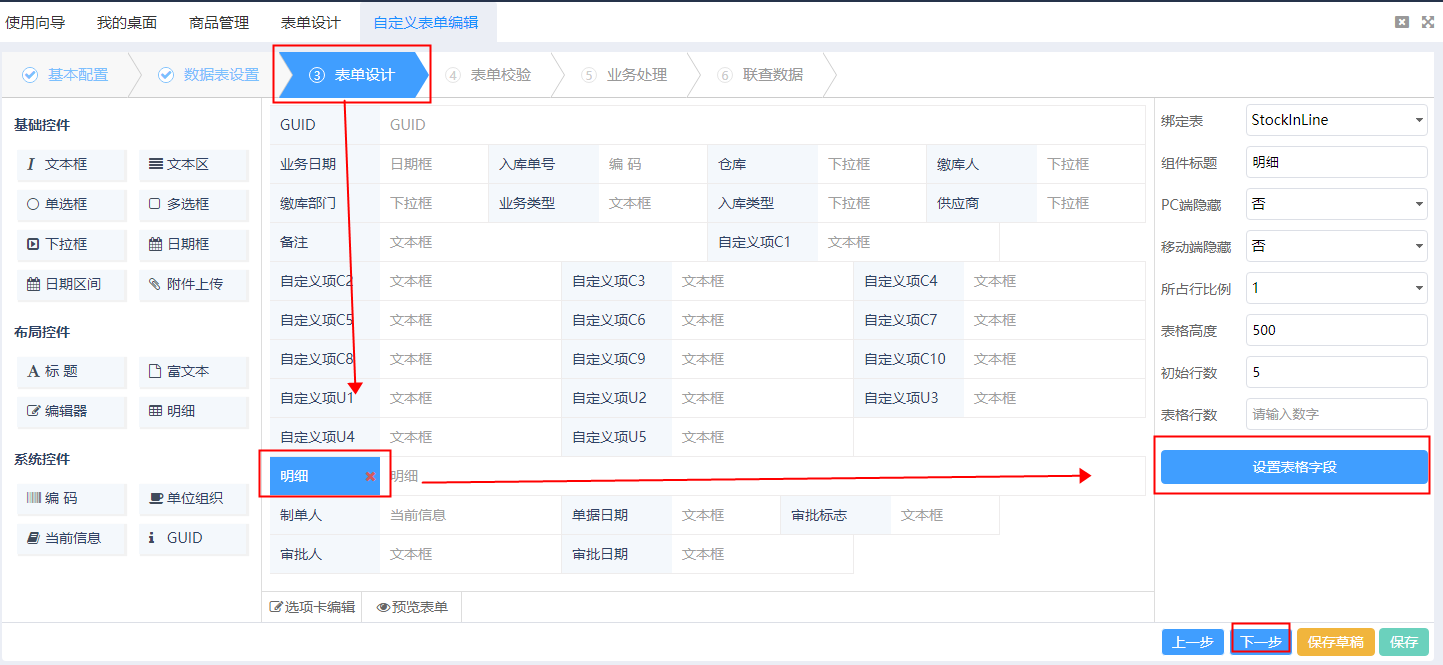Switch to the 我的桌面 tab
Image resolution: width=1443 pixels, height=665 pixels.
[x=127, y=22]
